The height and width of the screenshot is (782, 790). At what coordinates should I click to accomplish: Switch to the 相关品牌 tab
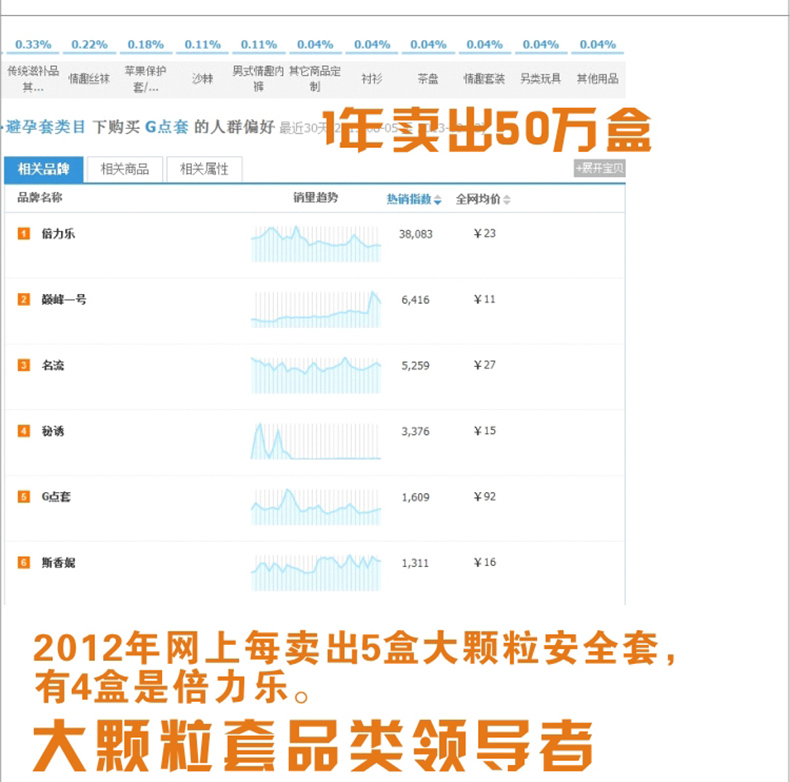43,169
